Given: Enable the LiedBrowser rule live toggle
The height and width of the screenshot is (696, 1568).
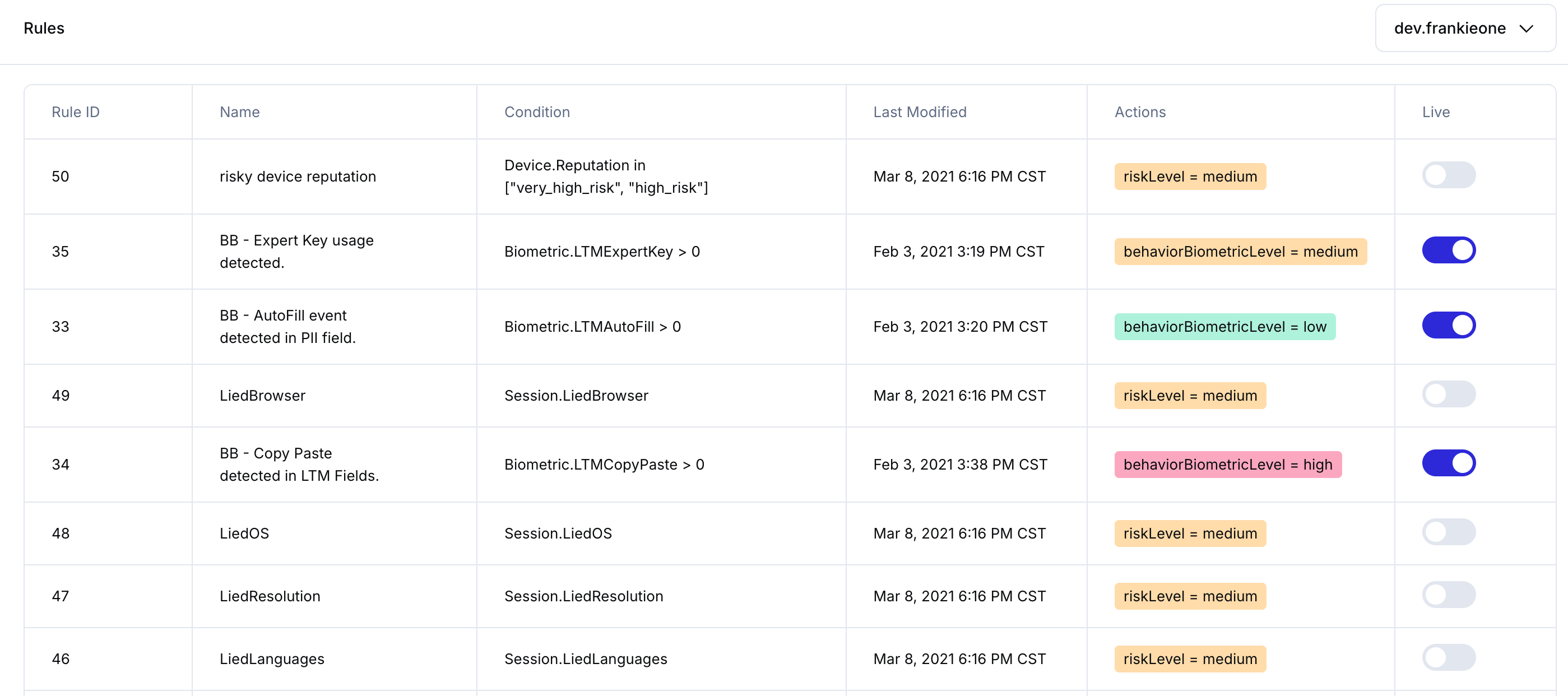Looking at the screenshot, I should point(1448,395).
